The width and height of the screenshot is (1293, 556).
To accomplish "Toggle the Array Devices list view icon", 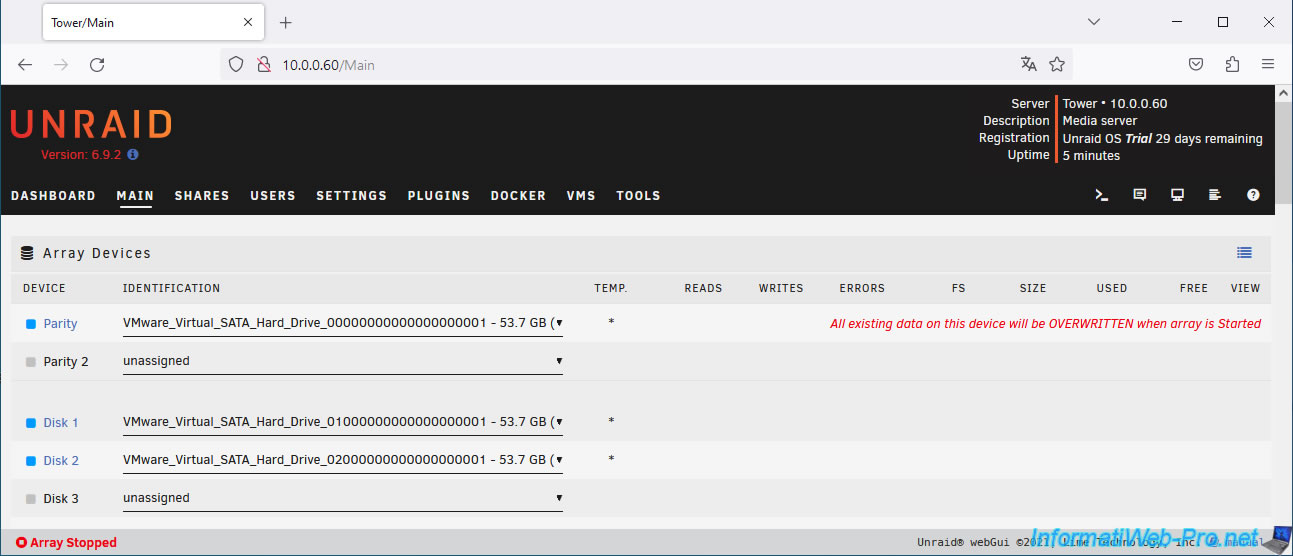I will pos(1244,253).
